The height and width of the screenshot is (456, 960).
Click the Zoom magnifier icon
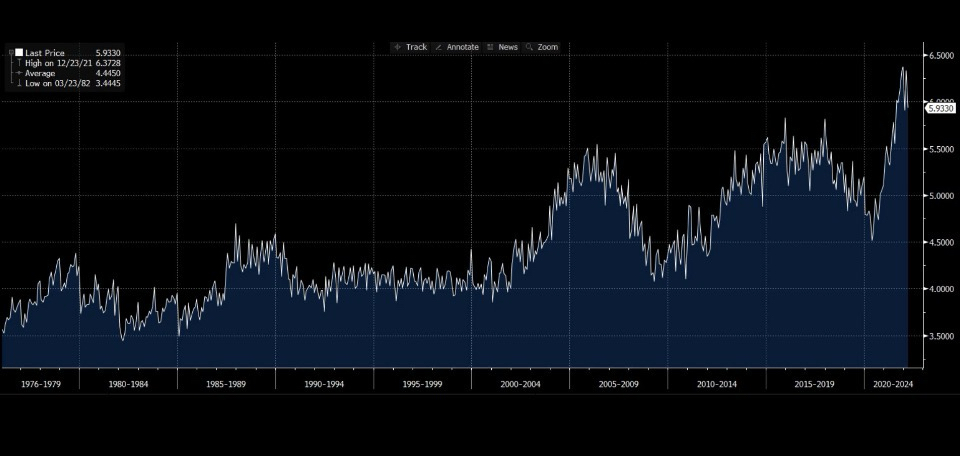click(529, 47)
